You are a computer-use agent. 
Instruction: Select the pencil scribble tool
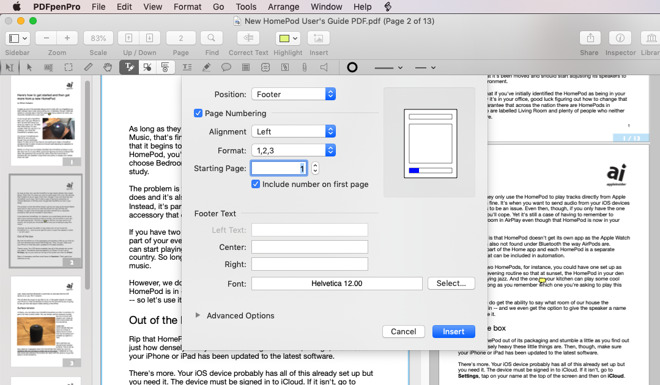(x=88, y=67)
